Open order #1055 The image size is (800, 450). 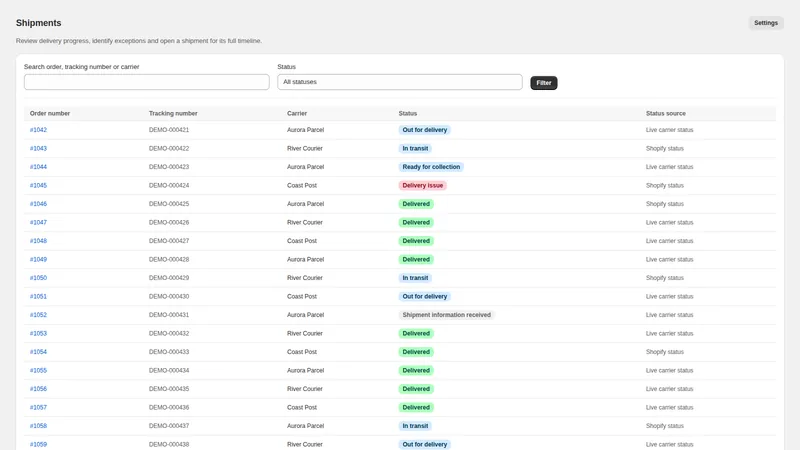pyautogui.click(x=38, y=370)
